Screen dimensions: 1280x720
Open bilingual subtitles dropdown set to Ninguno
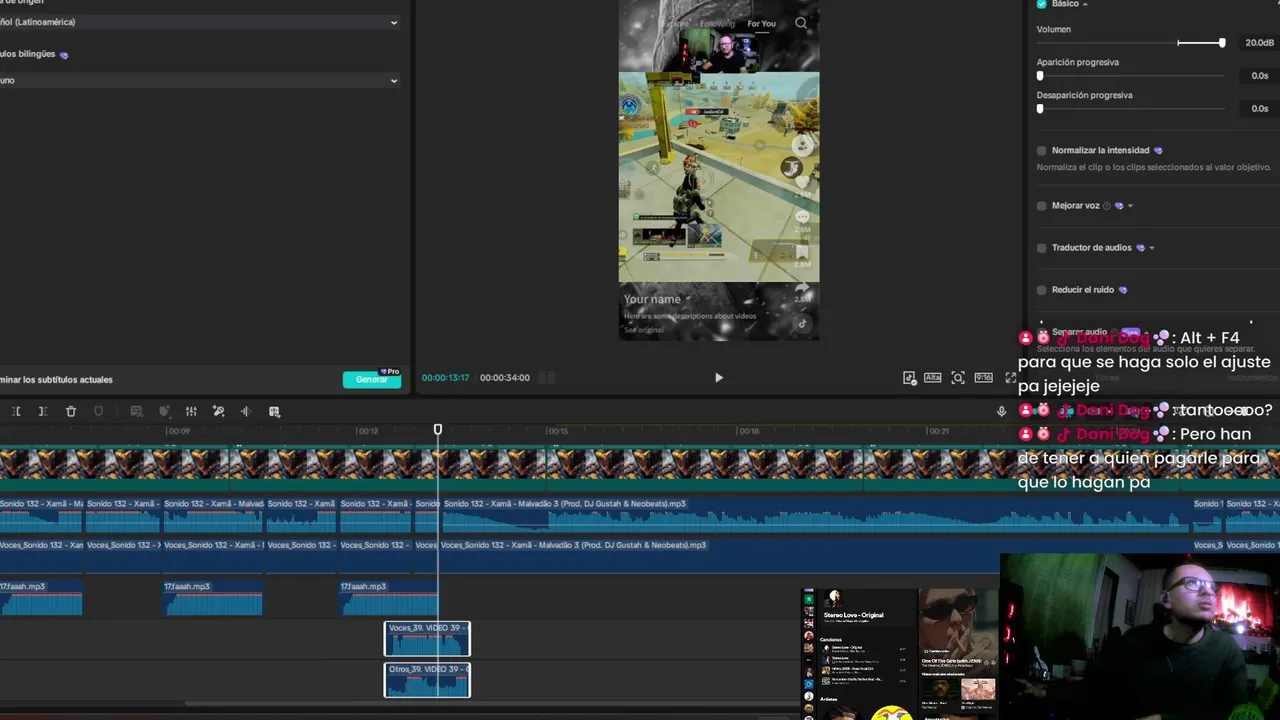(x=199, y=80)
